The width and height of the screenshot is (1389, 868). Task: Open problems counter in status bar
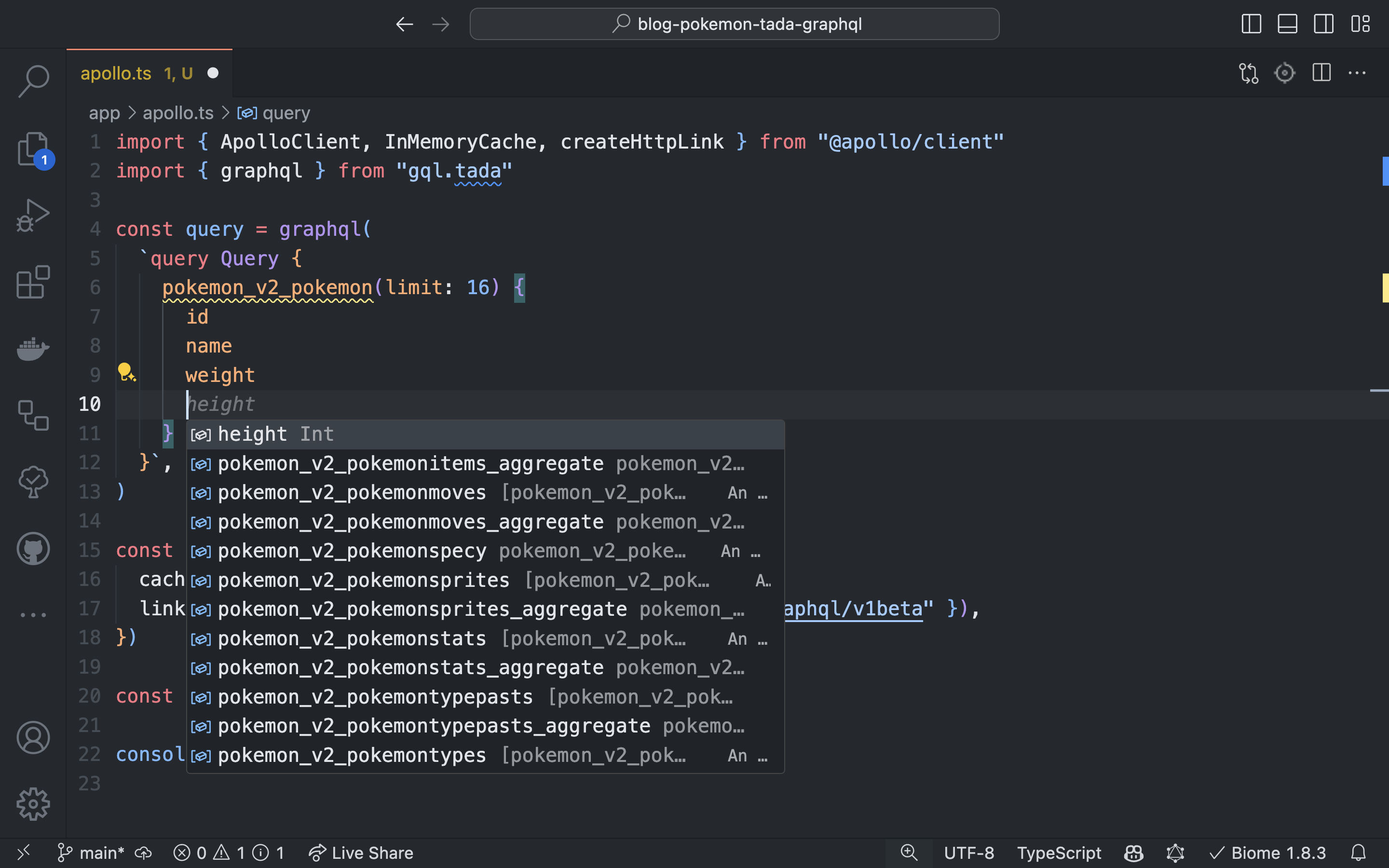click(x=229, y=853)
